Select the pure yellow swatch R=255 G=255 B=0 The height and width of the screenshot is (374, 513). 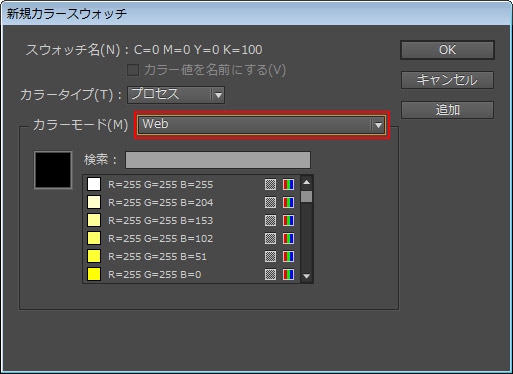pos(94,274)
